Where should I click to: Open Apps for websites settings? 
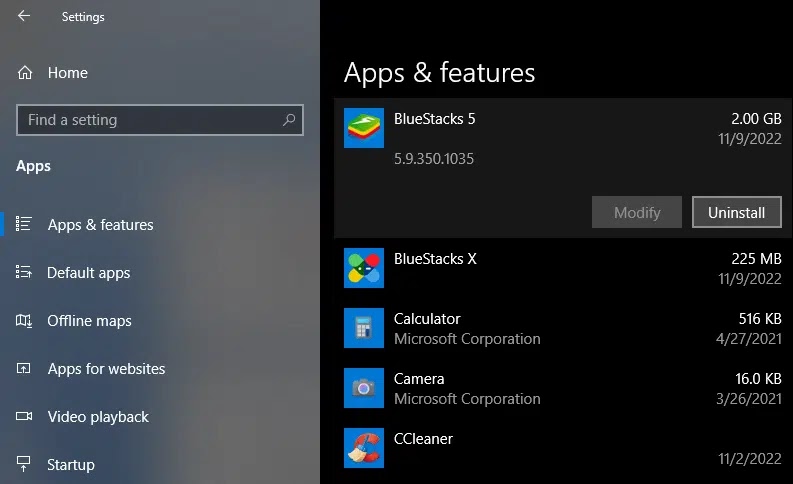pos(106,369)
